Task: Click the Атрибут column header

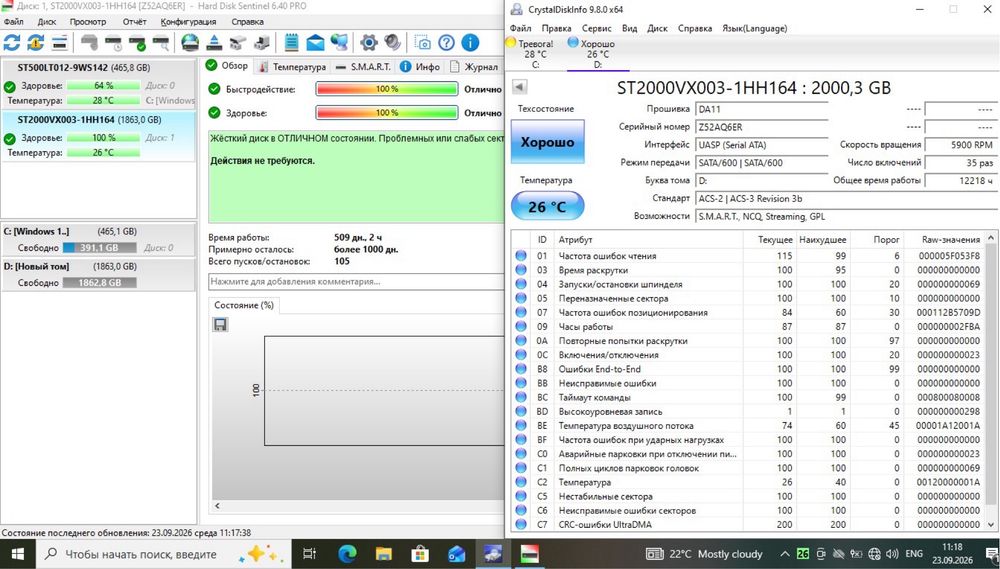Action: (x=648, y=239)
